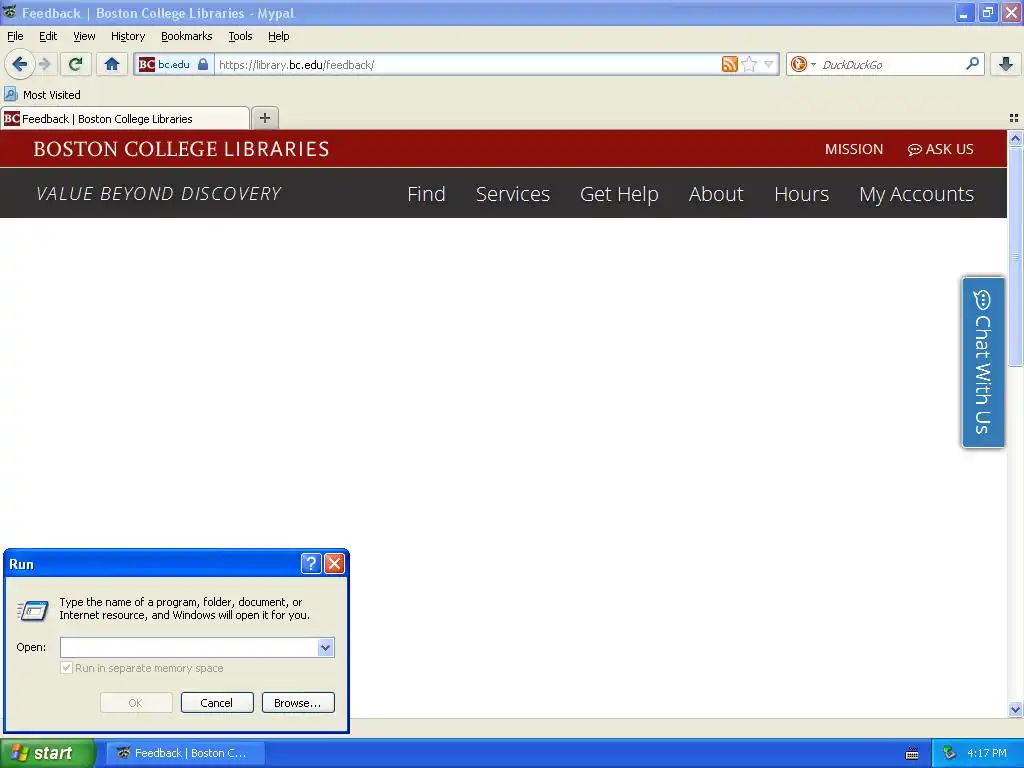Click the forward navigation arrow
This screenshot has height=768, width=1024.
(x=44, y=65)
